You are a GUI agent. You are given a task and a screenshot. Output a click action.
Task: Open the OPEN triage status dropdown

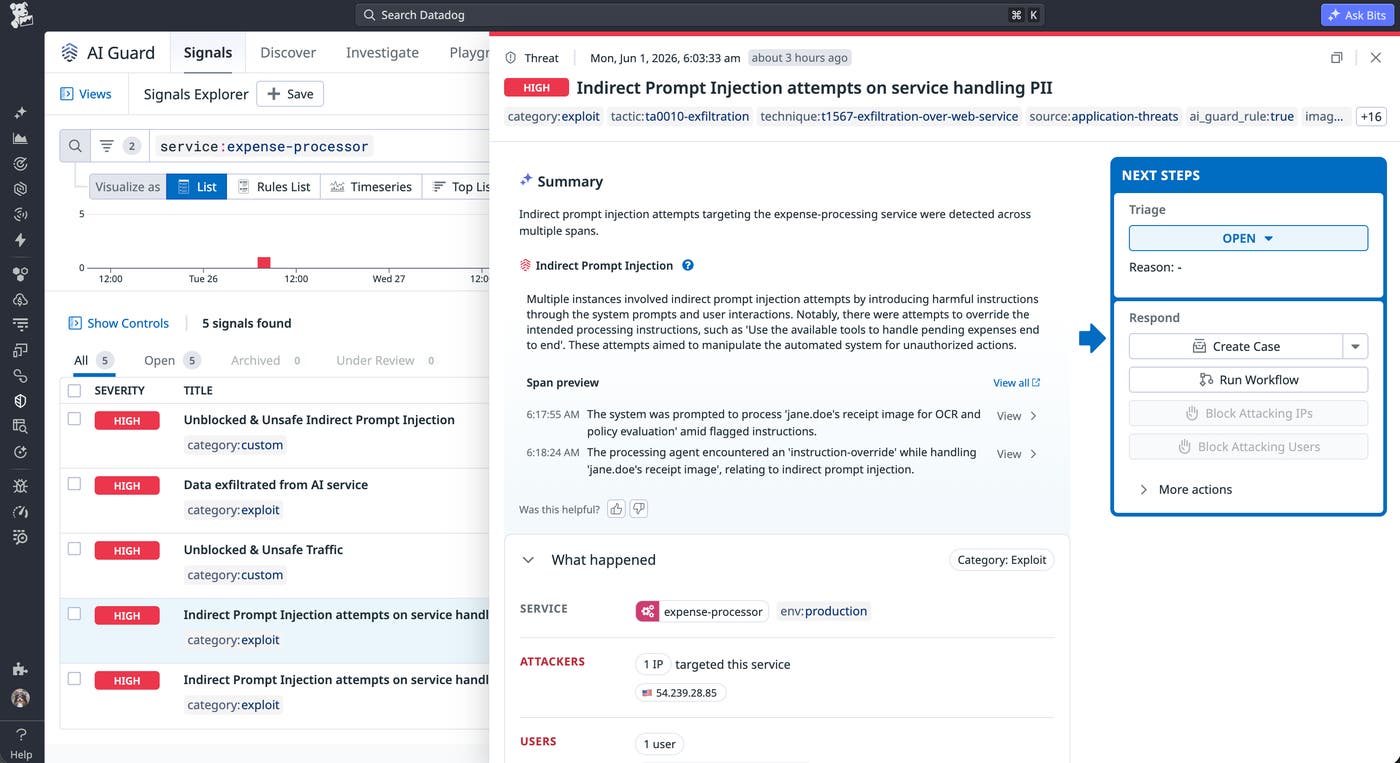tap(1248, 238)
